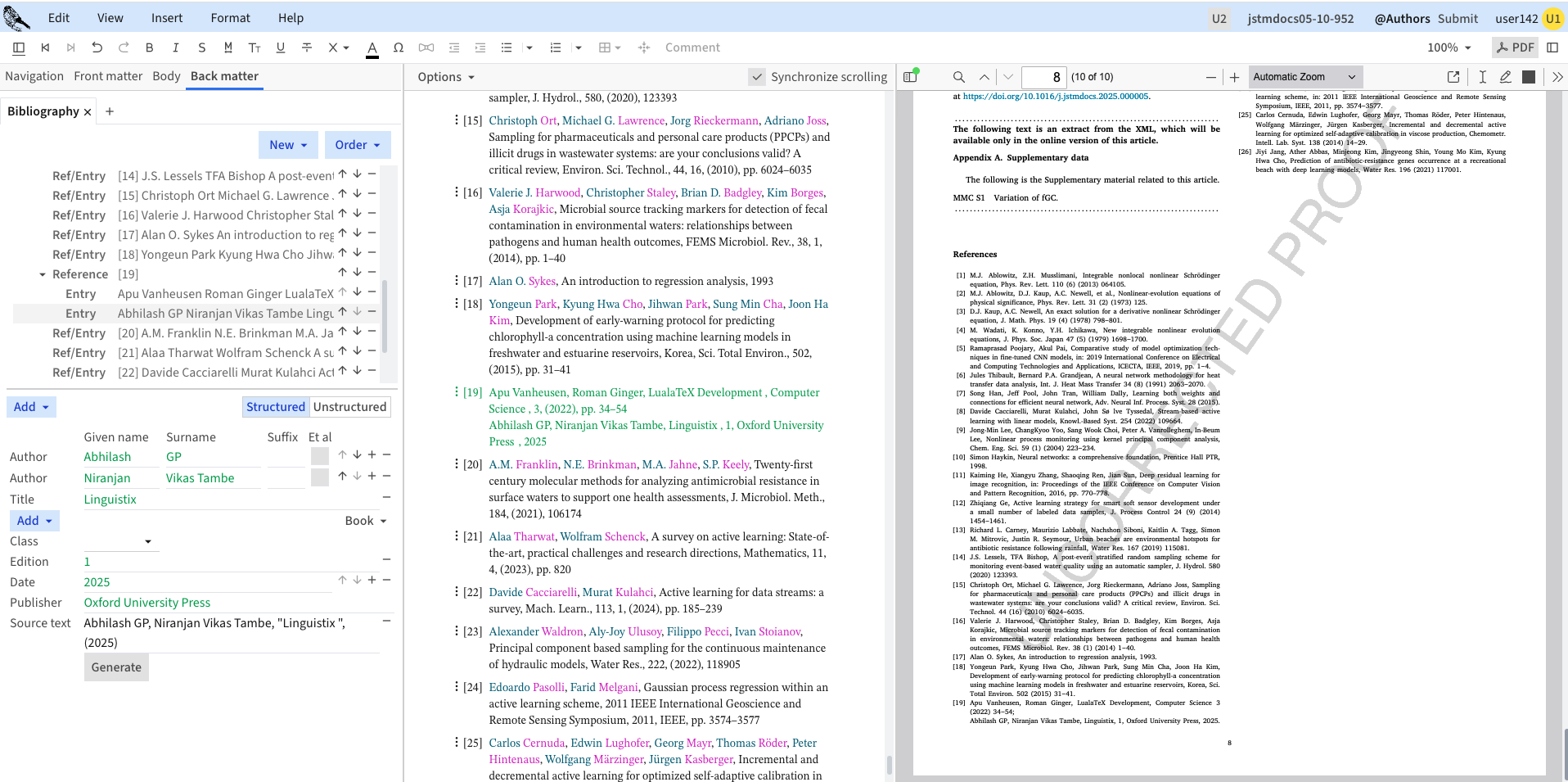Open the Order dropdown

(357, 145)
